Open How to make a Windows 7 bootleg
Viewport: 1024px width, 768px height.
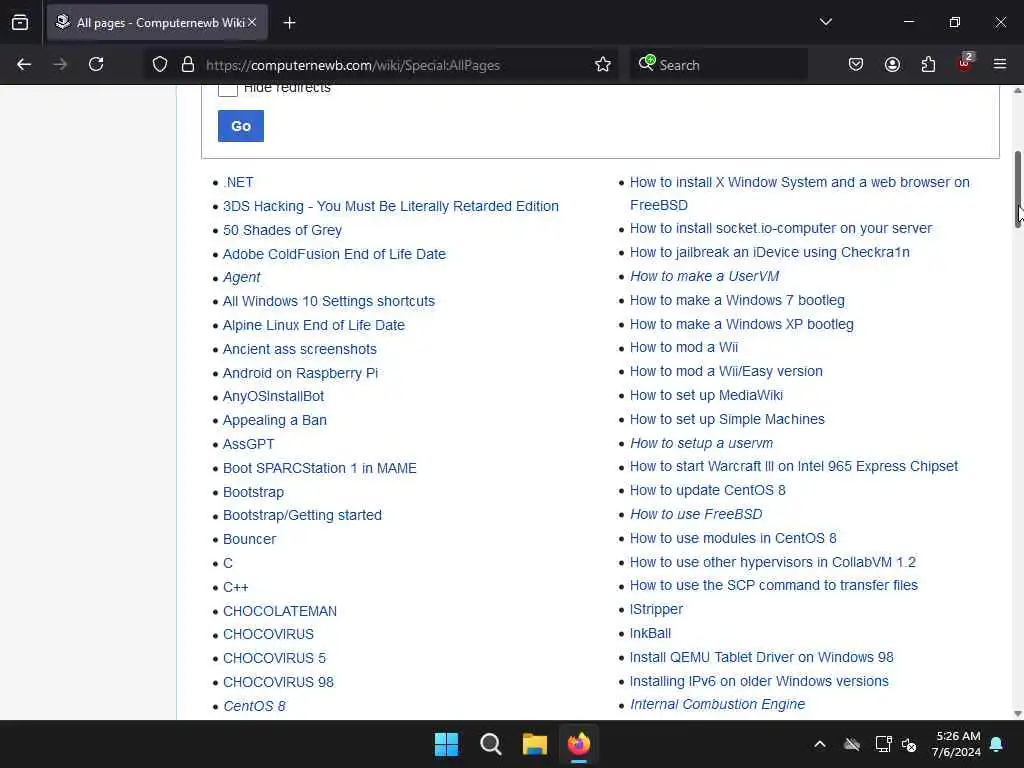(x=737, y=300)
